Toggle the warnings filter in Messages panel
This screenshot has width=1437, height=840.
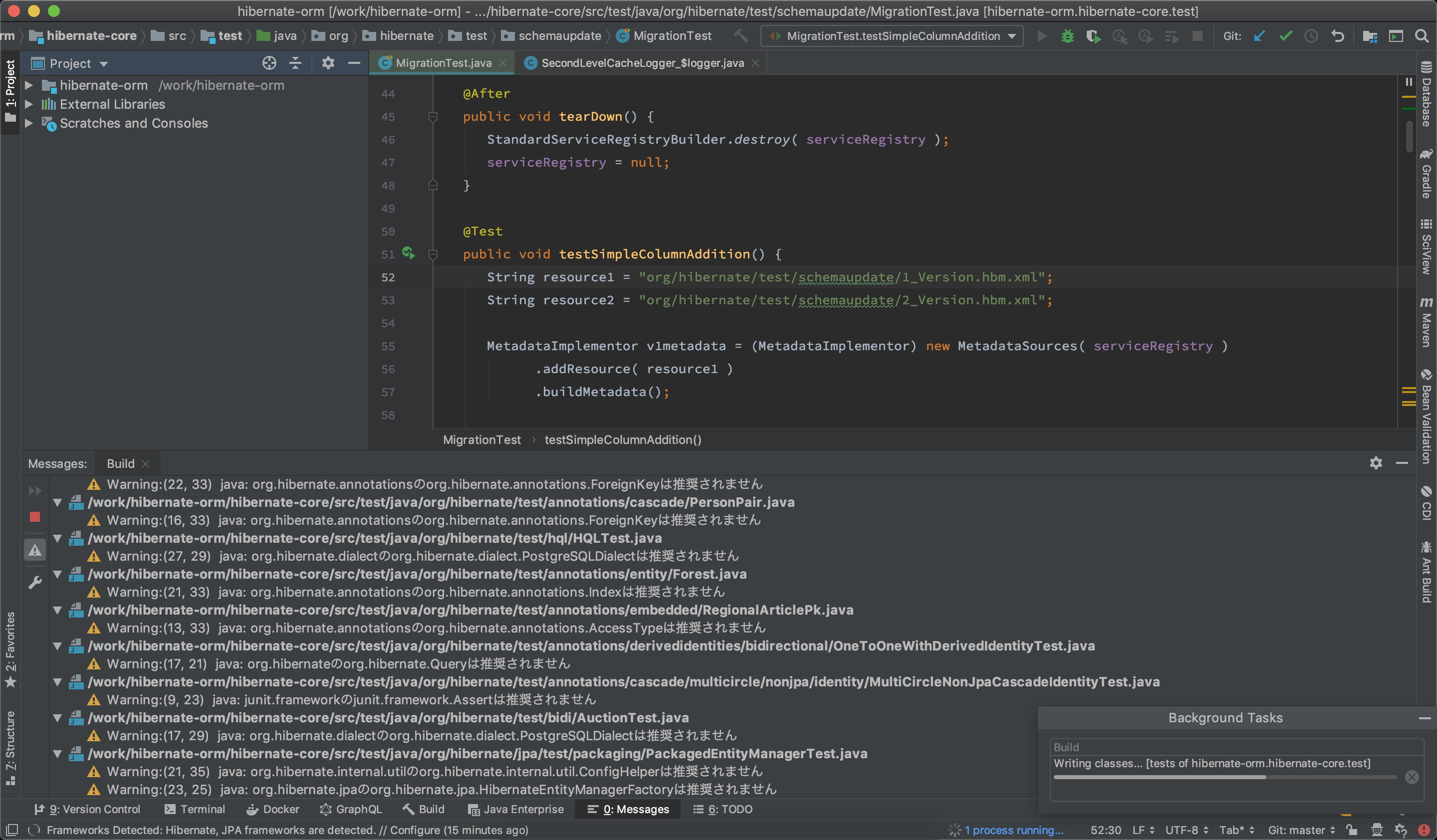click(35, 550)
